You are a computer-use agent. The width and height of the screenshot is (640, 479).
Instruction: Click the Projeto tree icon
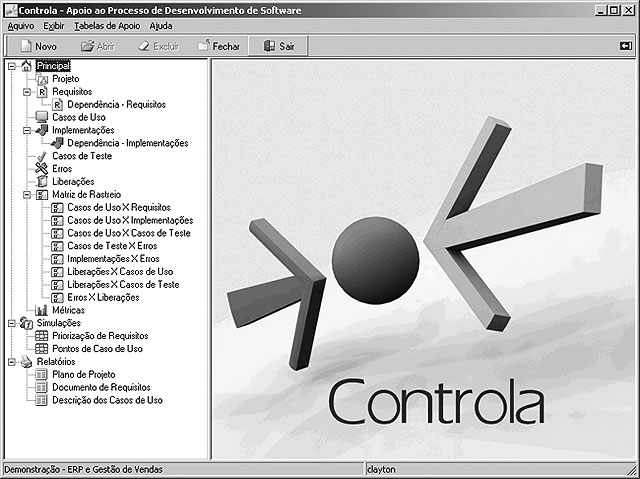pyautogui.click(x=42, y=79)
